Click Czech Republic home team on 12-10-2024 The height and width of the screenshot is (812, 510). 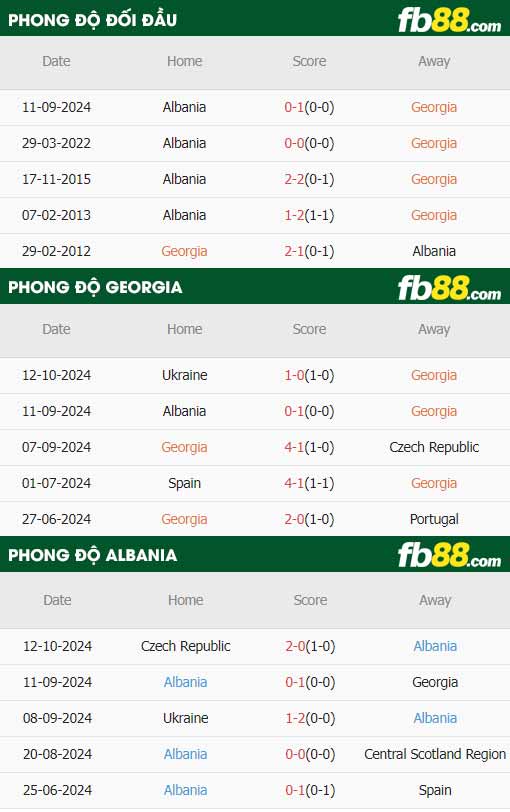coord(185,646)
